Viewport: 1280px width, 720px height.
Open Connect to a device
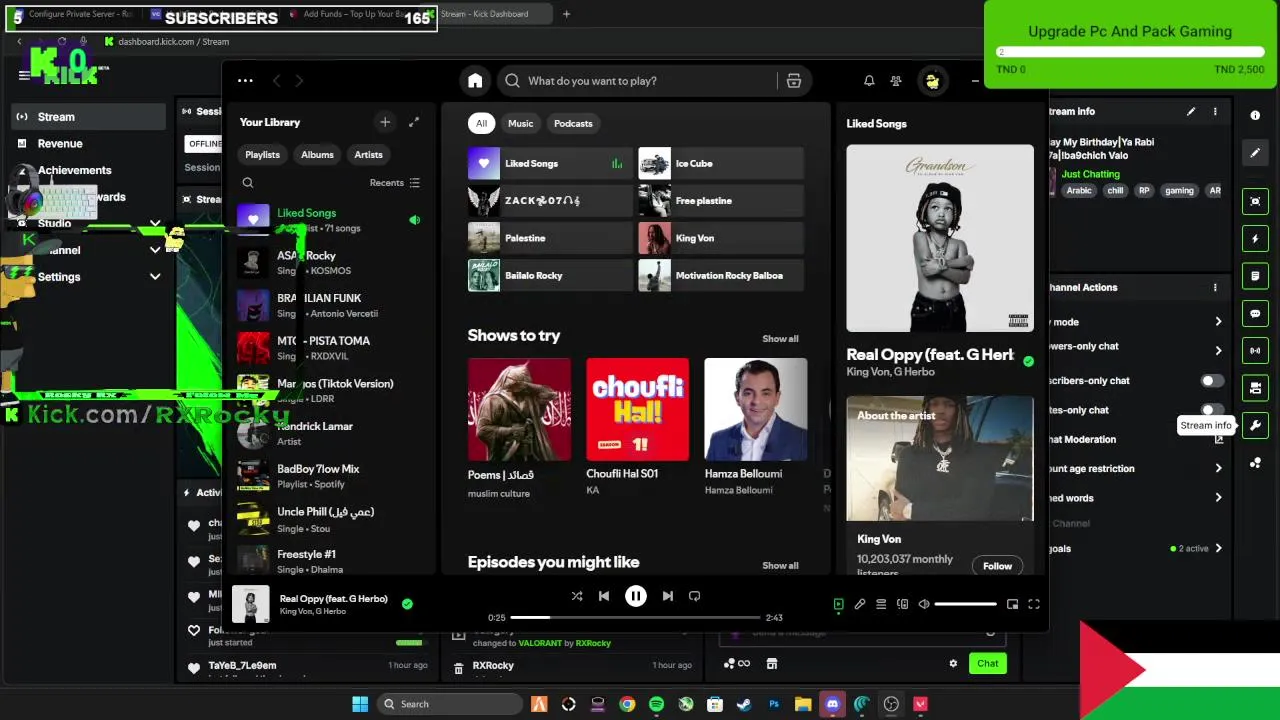click(x=902, y=604)
